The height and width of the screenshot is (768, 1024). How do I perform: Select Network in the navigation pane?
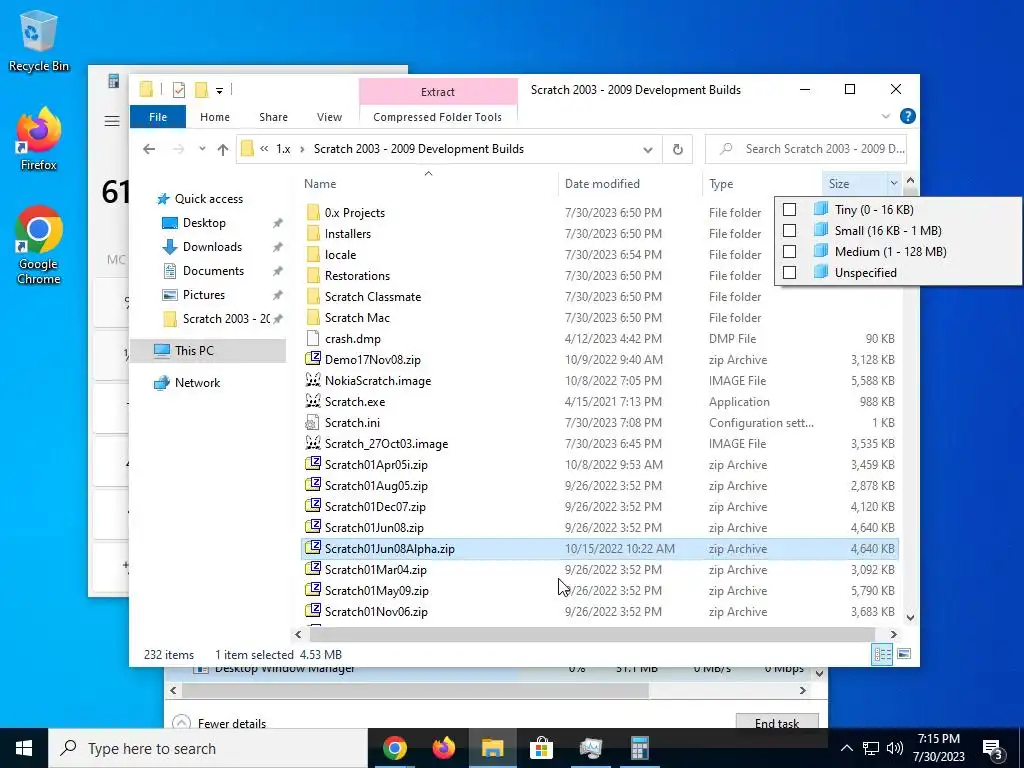197,383
